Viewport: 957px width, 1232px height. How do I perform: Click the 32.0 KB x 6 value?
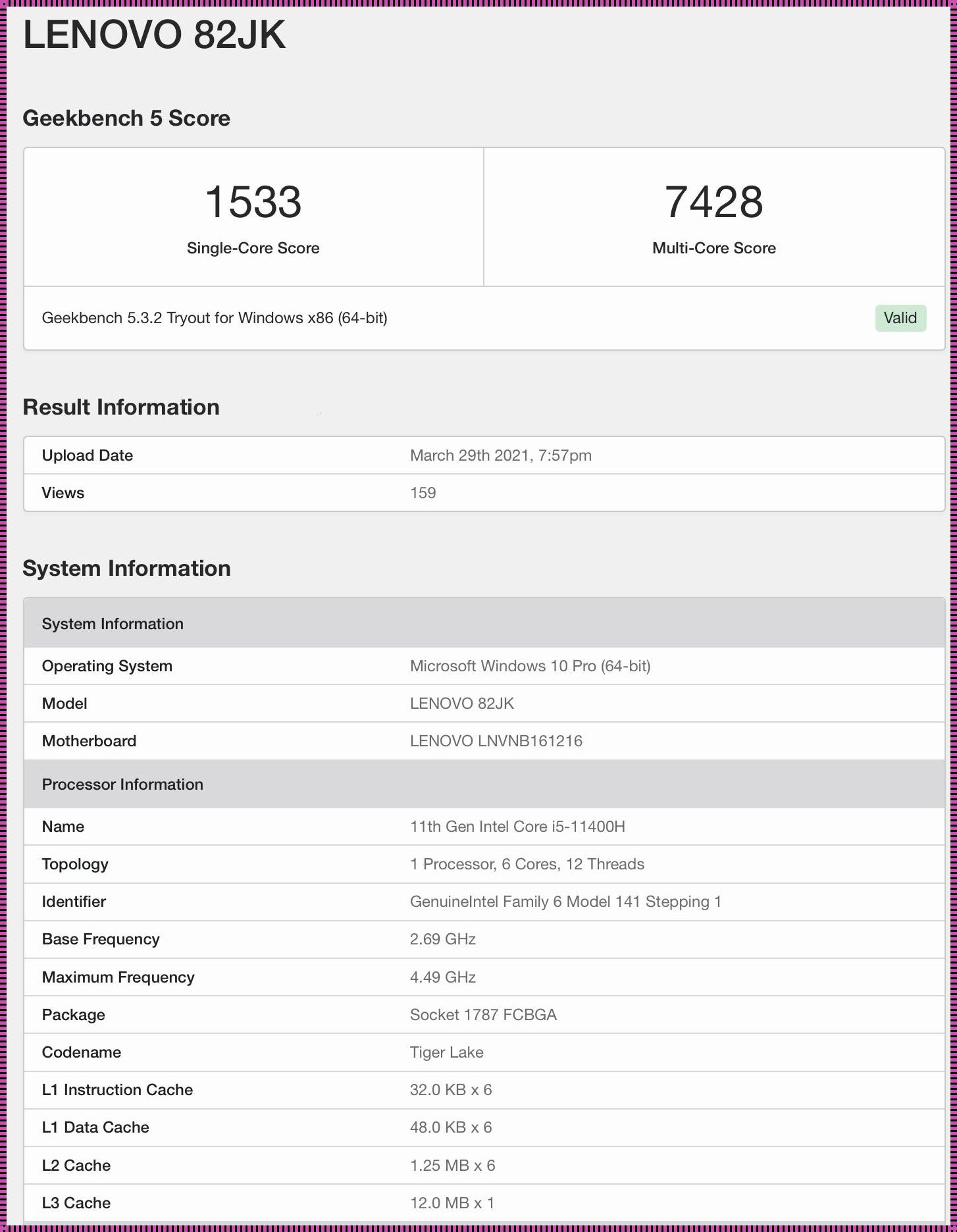(x=451, y=1090)
